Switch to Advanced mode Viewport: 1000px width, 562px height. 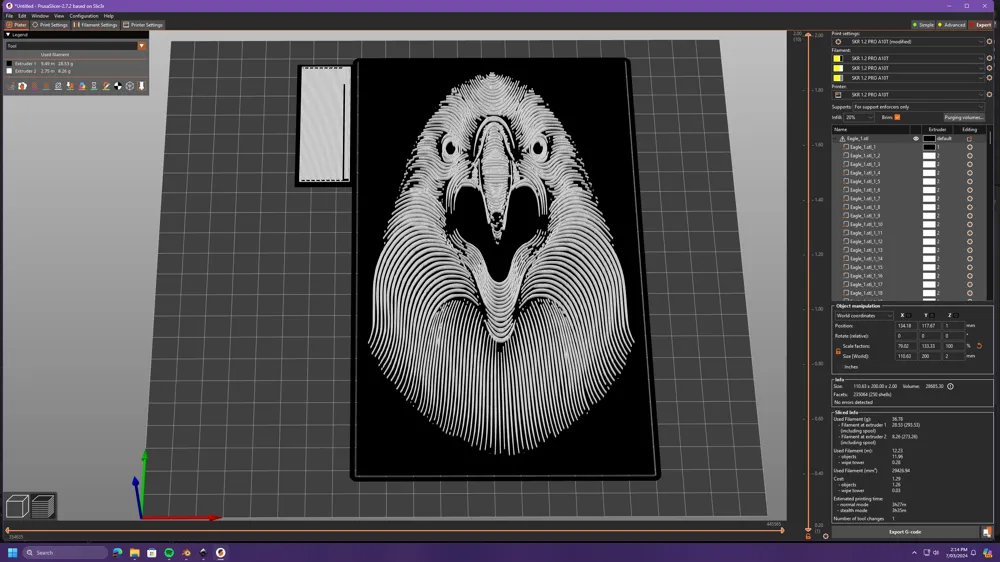click(952, 25)
